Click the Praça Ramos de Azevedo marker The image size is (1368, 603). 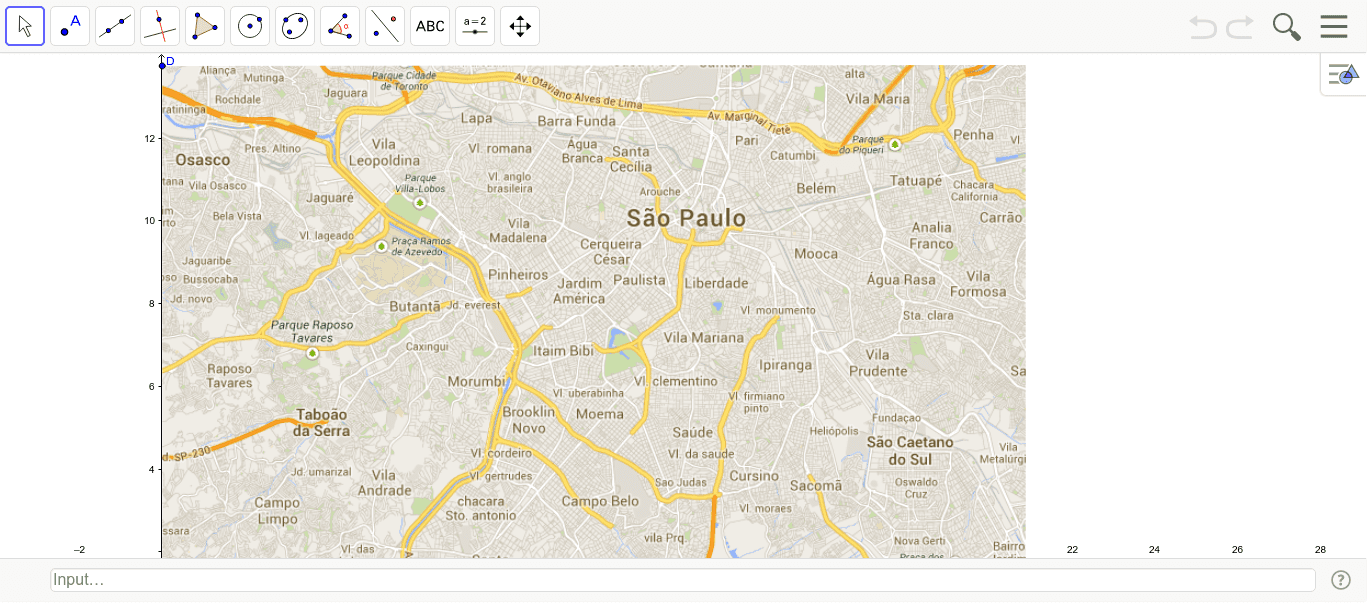click(x=381, y=246)
